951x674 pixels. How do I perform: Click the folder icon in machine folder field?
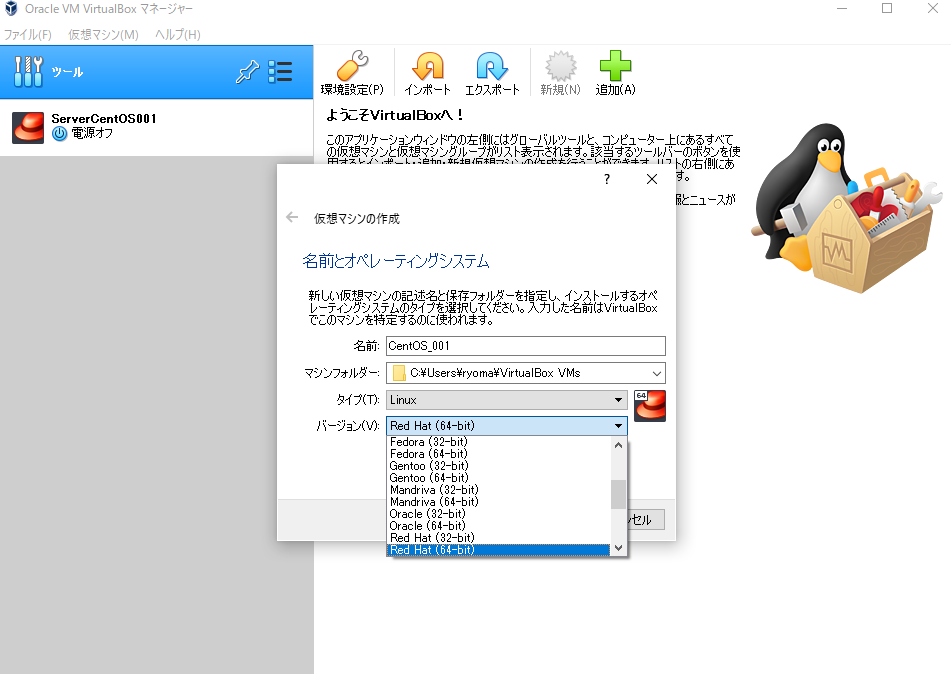tap(398, 372)
